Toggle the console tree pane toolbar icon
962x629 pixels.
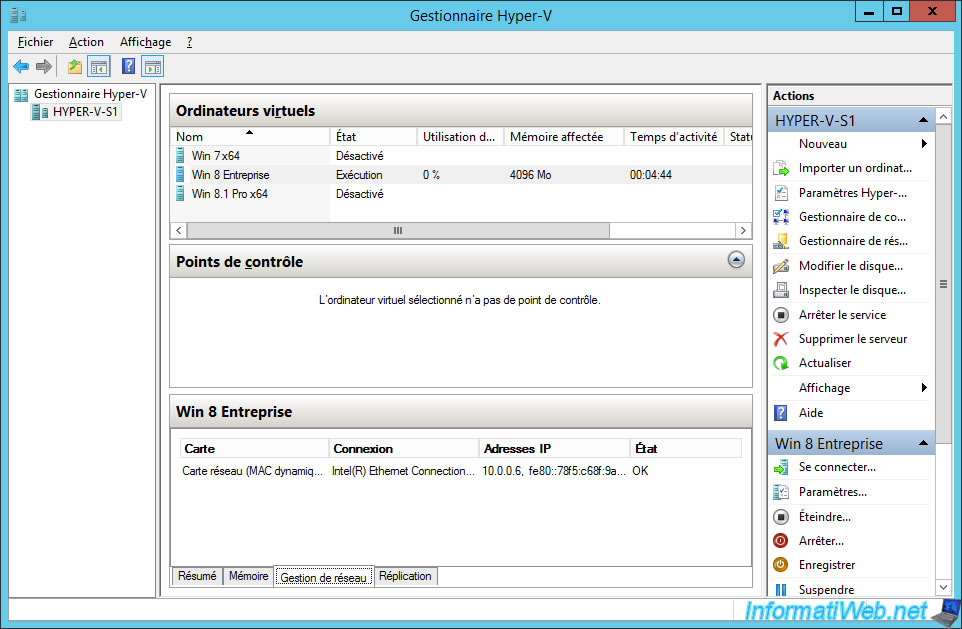point(99,66)
